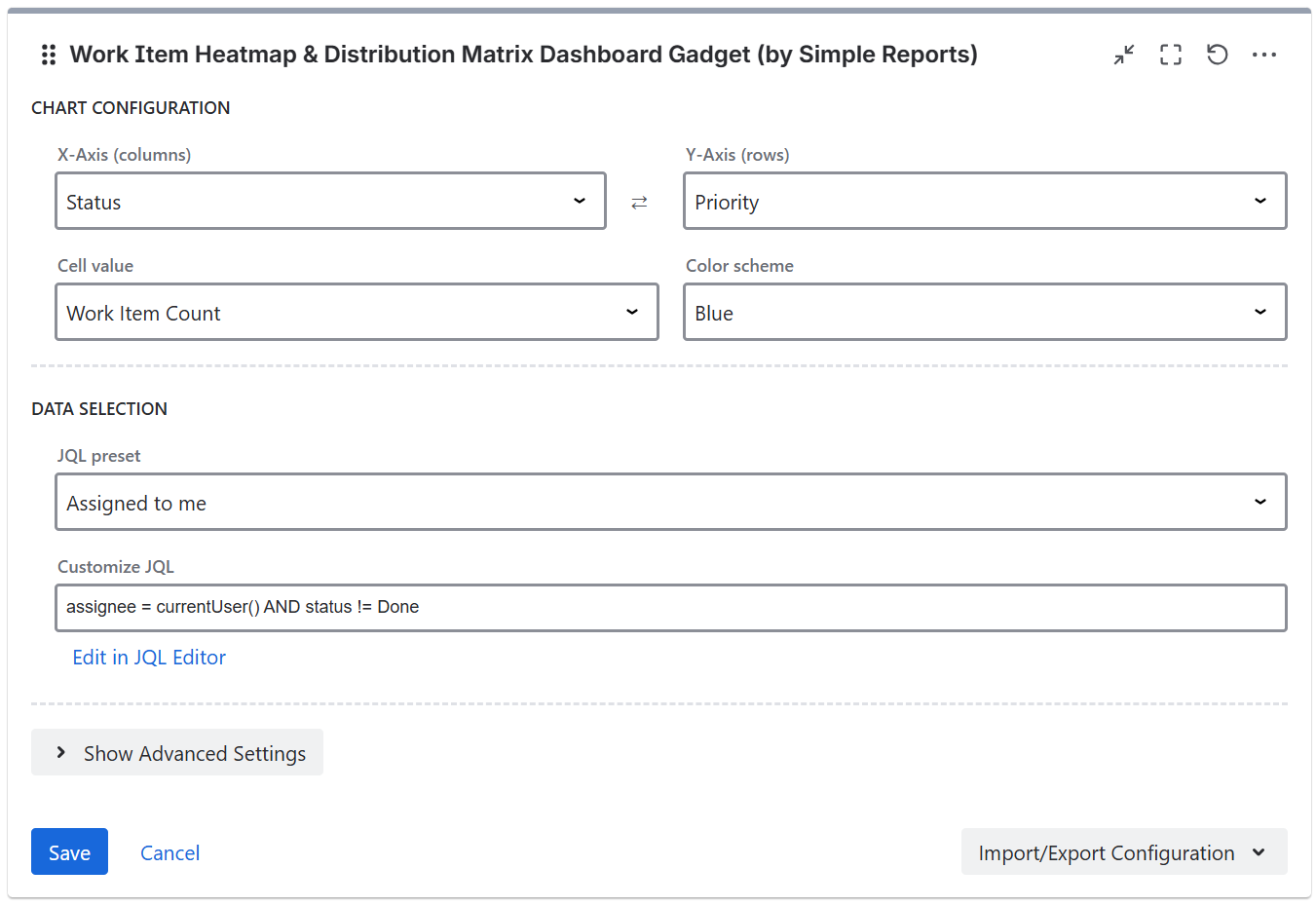Click the gadget title text
The image size is (1316, 906).
click(523, 55)
